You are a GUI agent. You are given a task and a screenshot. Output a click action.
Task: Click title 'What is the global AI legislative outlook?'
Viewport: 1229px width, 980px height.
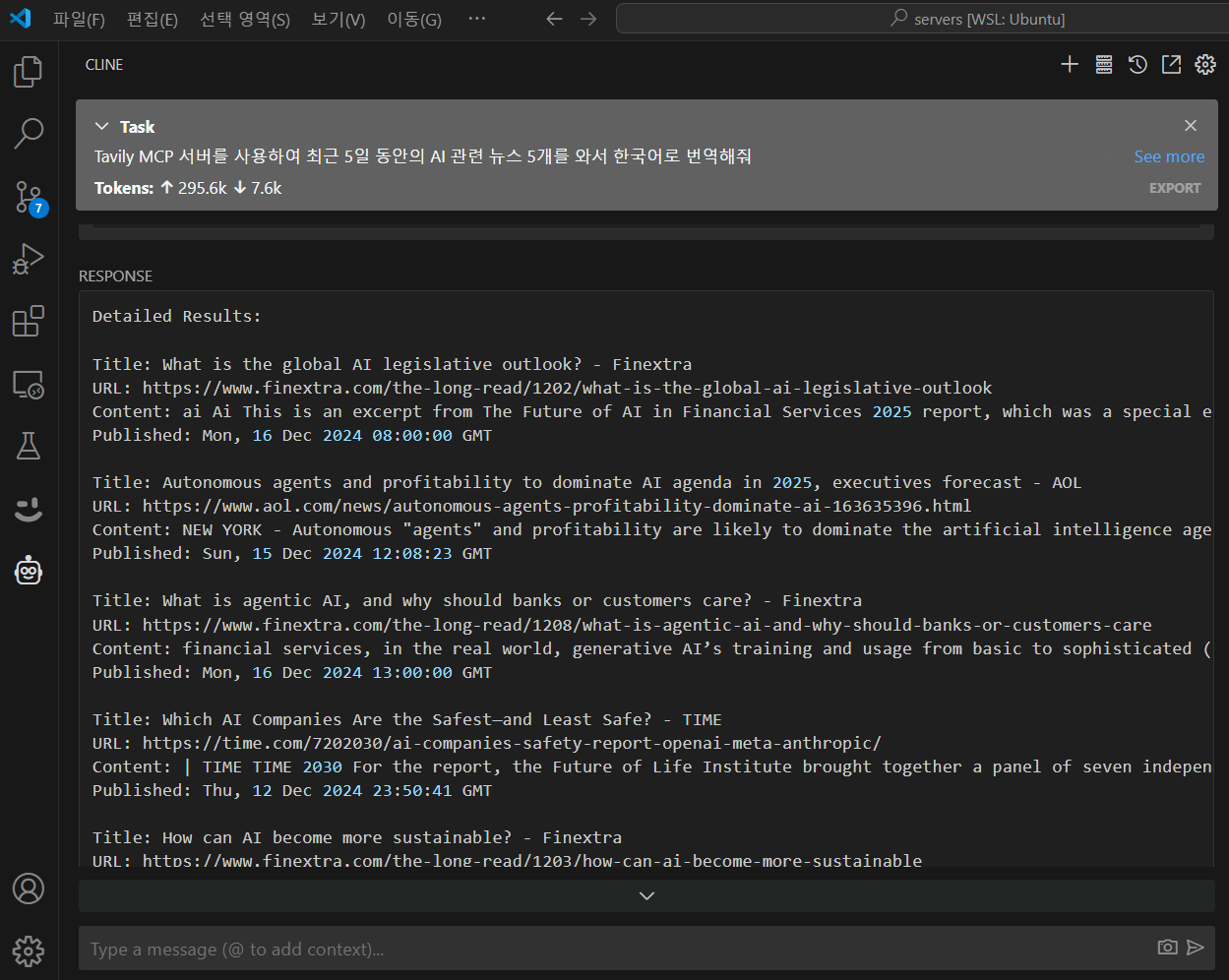click(x=372, y=364)
